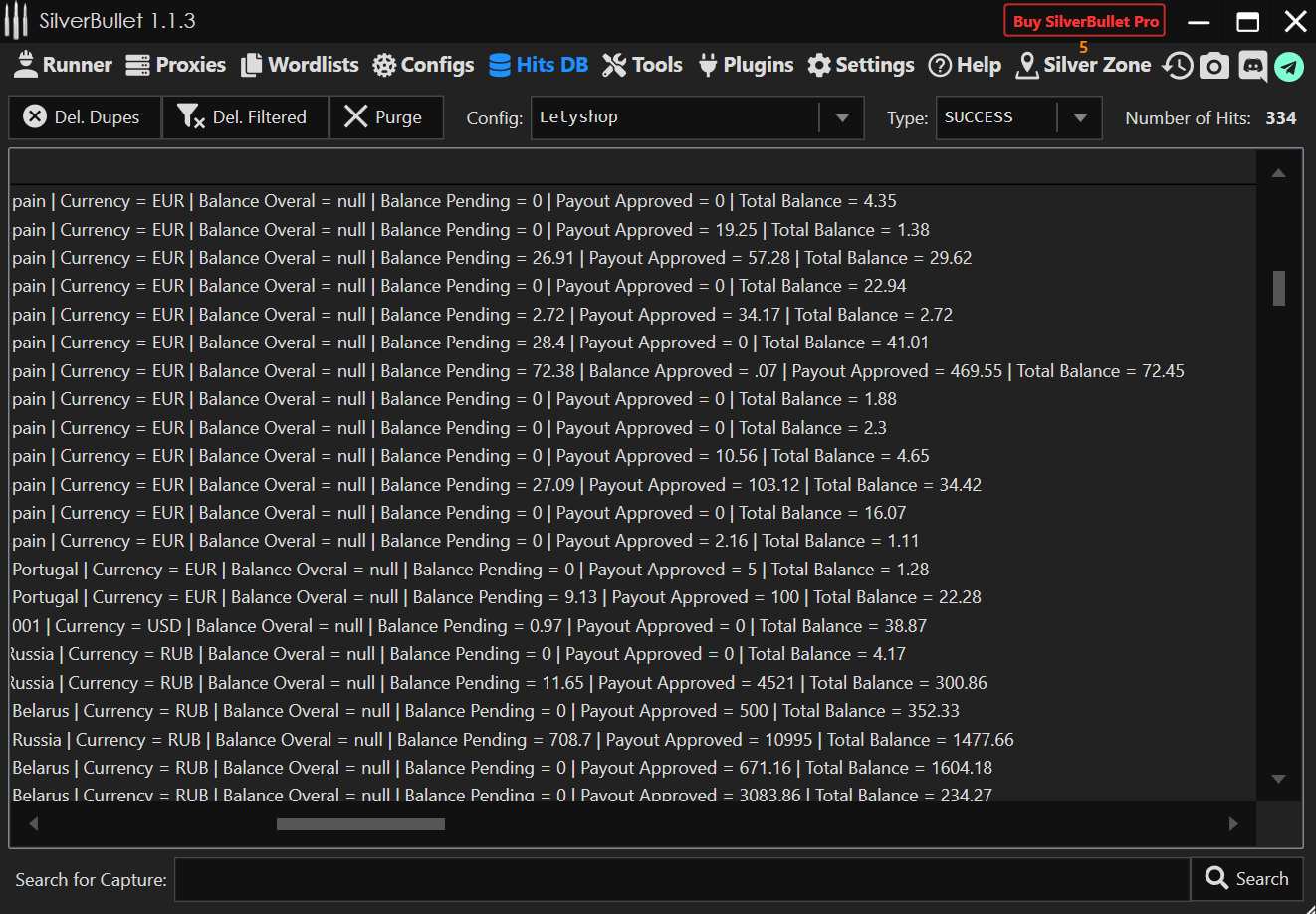The image size is (1316, 914).
Task: Select row with Total Balance = 4.35
Action: click(633, 201)
